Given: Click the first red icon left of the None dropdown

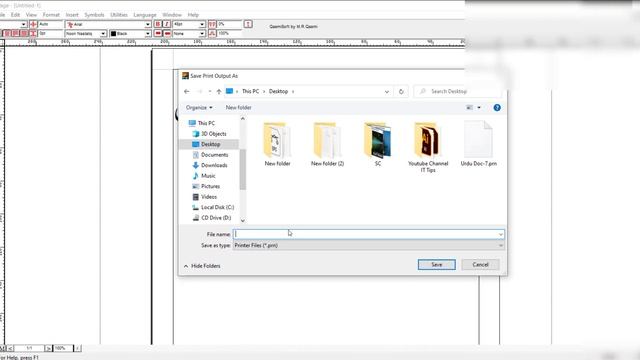Looking at the screenshot, I should tap(158, 33).
